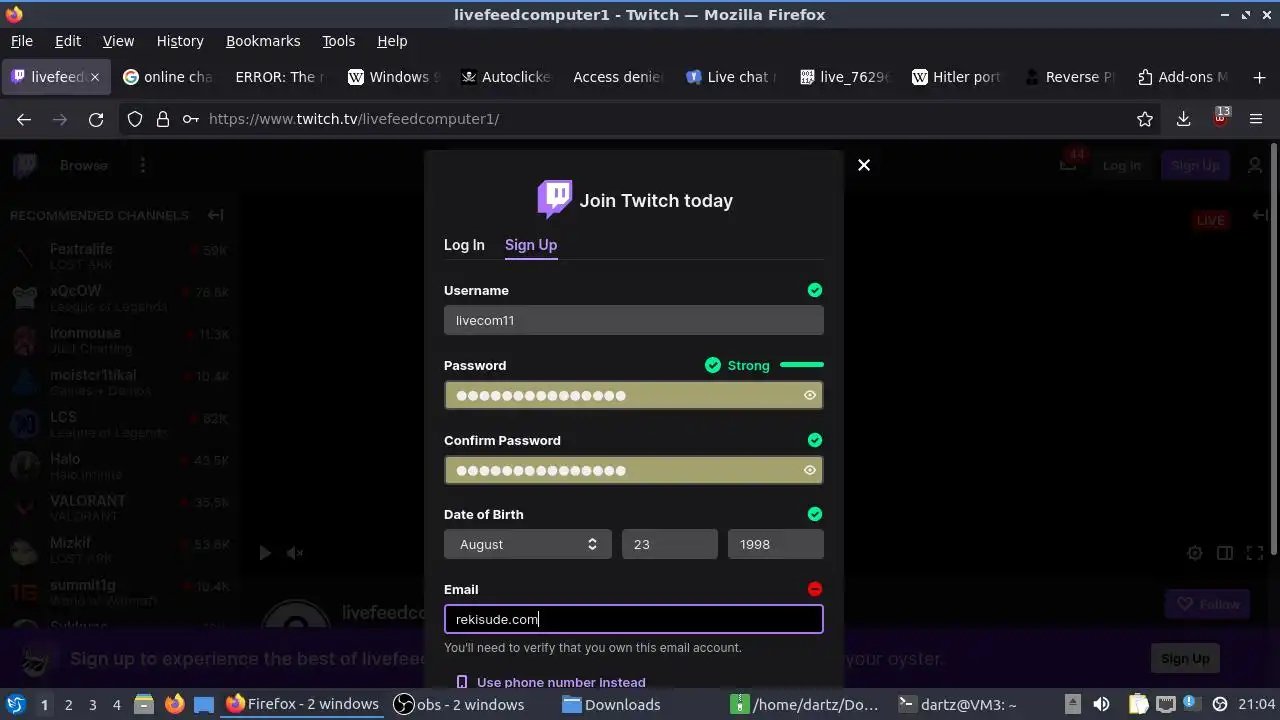Click the birth day field showing 23
The height and width of the screenshot is (720, 1280).
(x=670, y=544)
